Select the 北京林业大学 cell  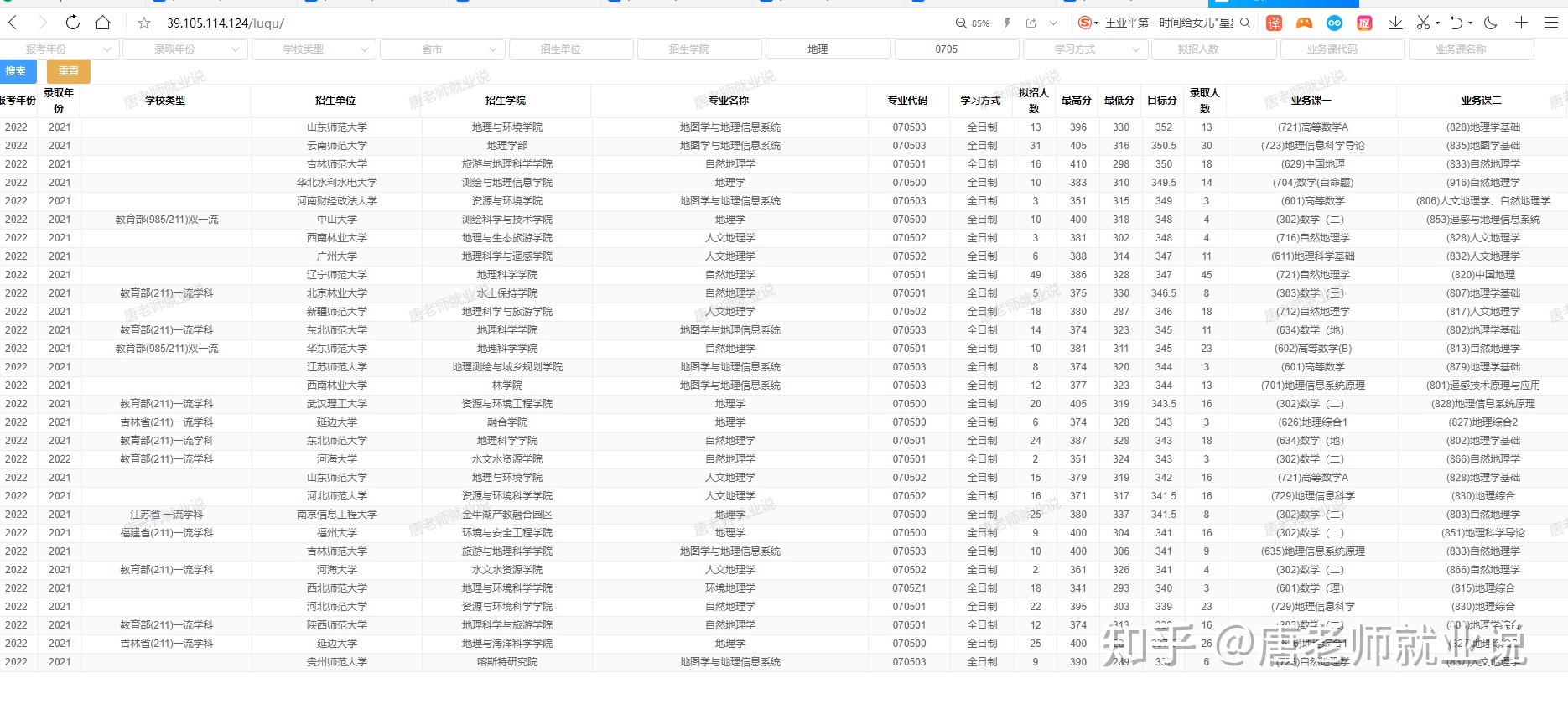[336, 293]
